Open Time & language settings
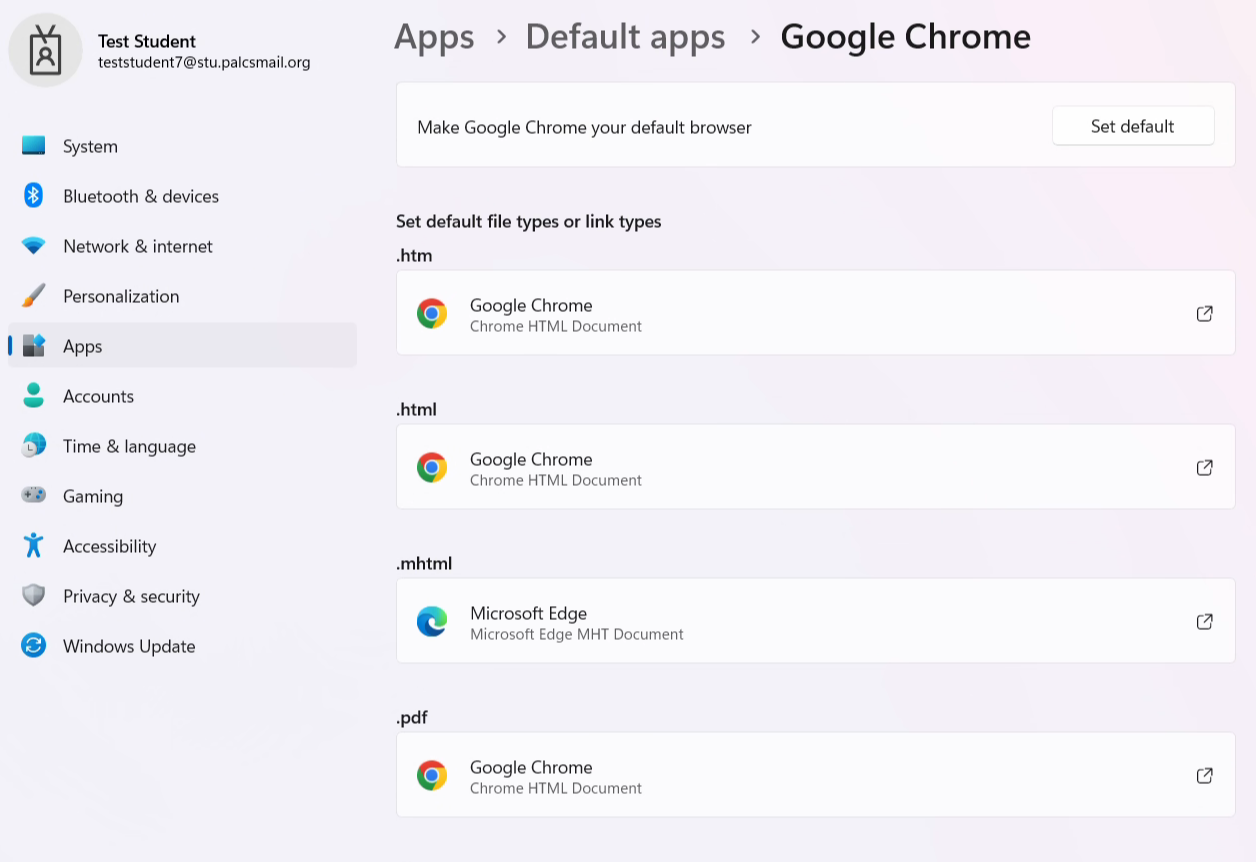 182,446
